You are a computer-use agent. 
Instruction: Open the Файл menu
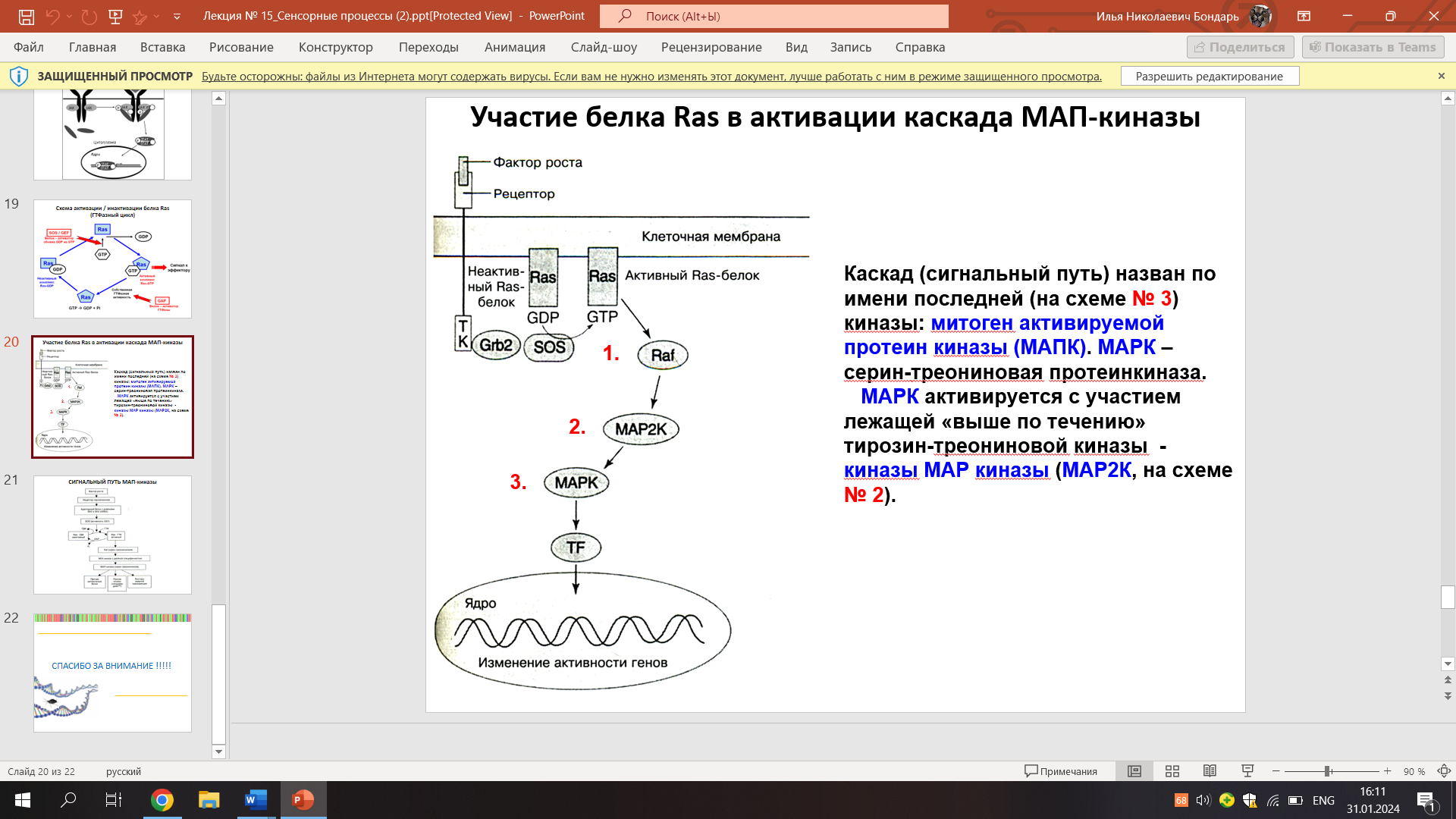[x=29, y=47]
